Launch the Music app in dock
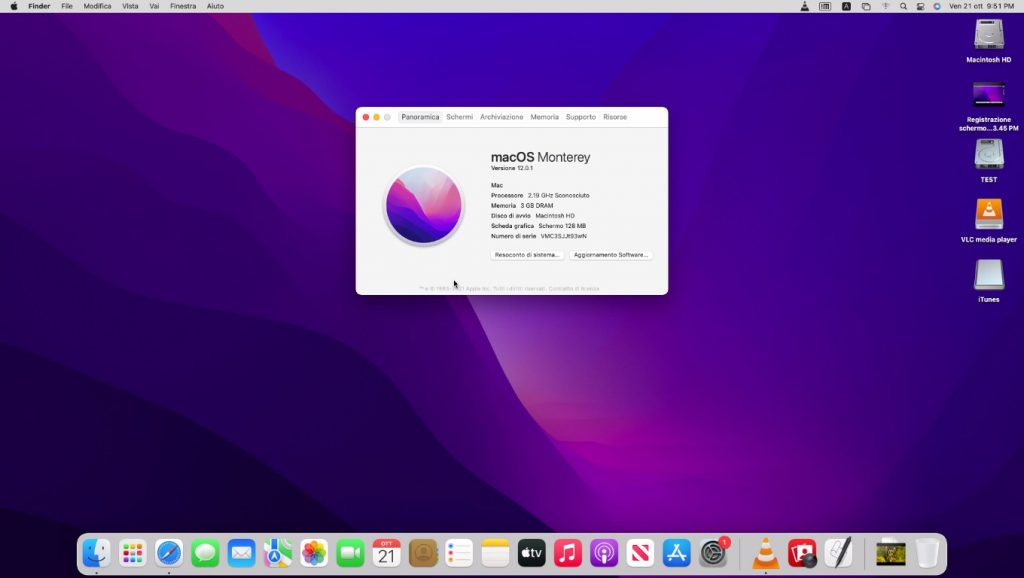The width and height of the screenshot is (1024, 578). [x=568, y=553]
